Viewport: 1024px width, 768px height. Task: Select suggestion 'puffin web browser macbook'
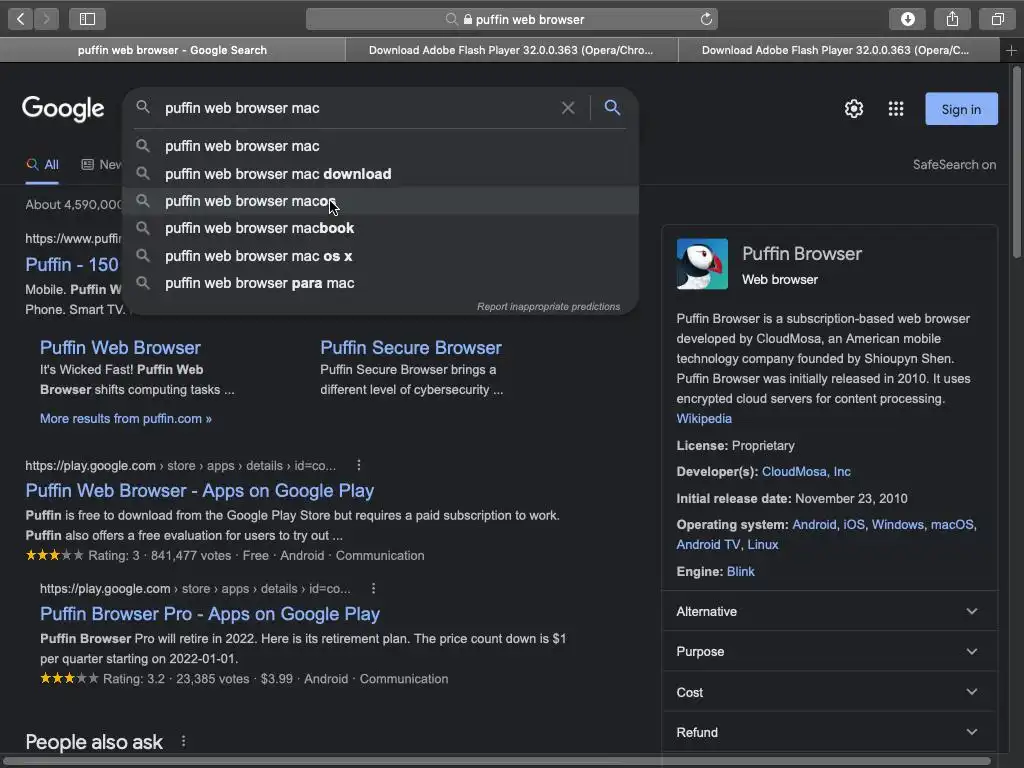coord(380,228)
